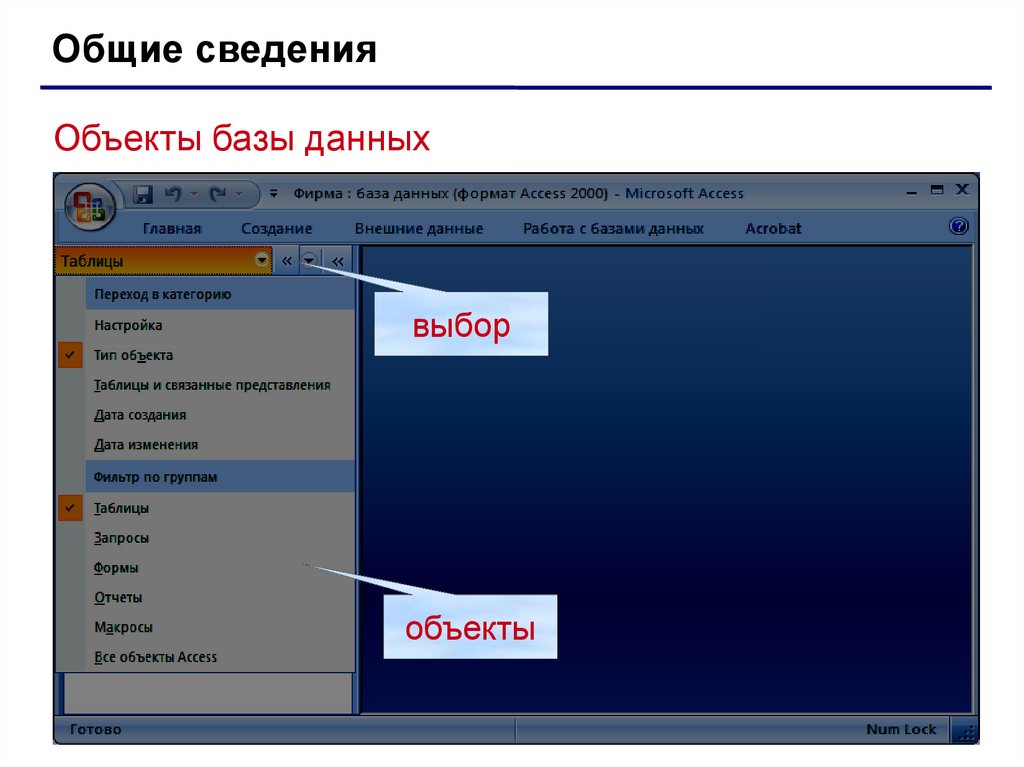This screenshot has height=767, width=1024.
Task: Toggle checked Таблицы group filter
Action: 220,508
